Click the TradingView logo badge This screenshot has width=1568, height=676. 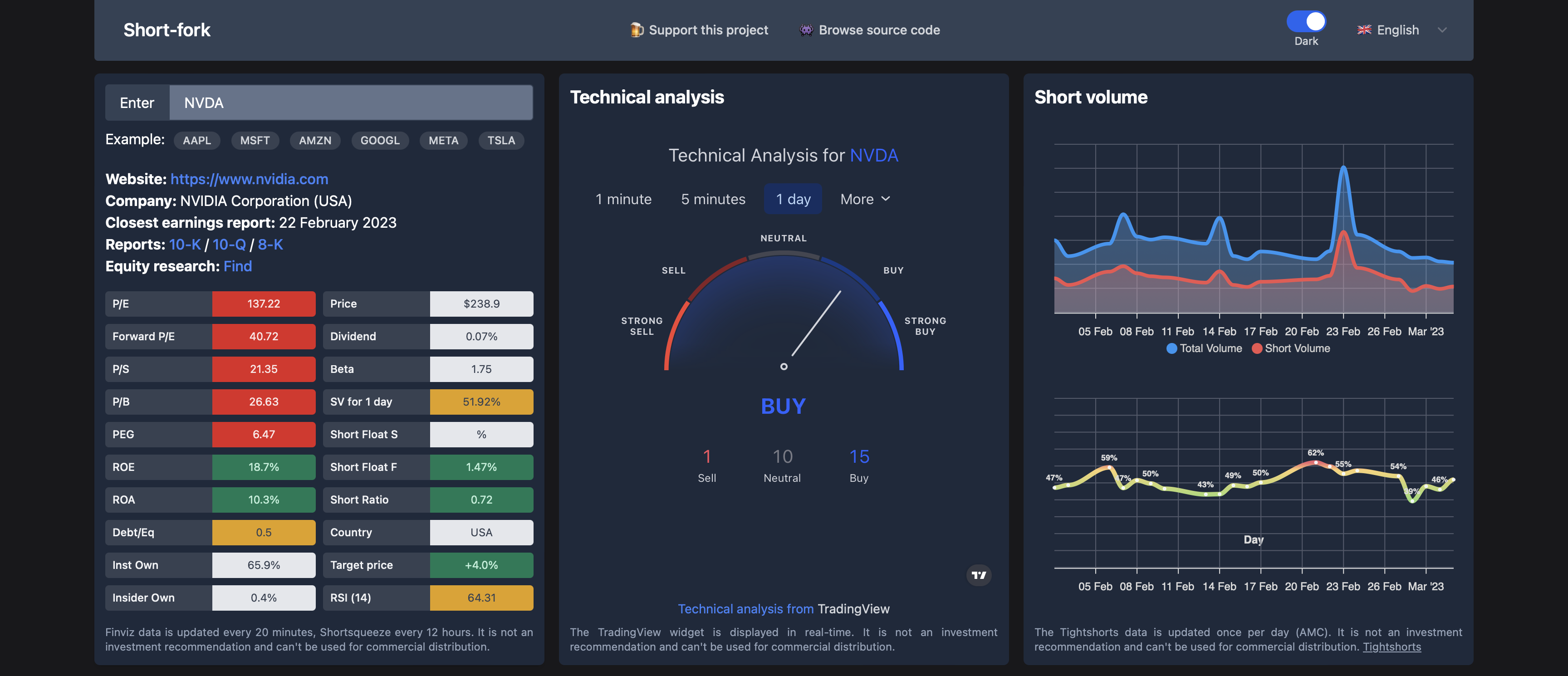[x=978, y=575]
